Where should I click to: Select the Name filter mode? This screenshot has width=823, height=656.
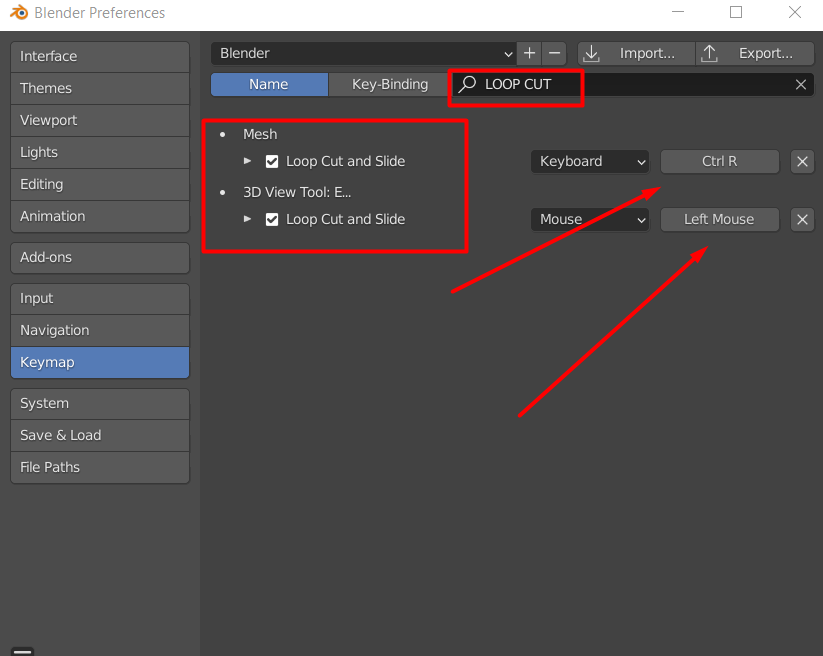coord(269,84)
